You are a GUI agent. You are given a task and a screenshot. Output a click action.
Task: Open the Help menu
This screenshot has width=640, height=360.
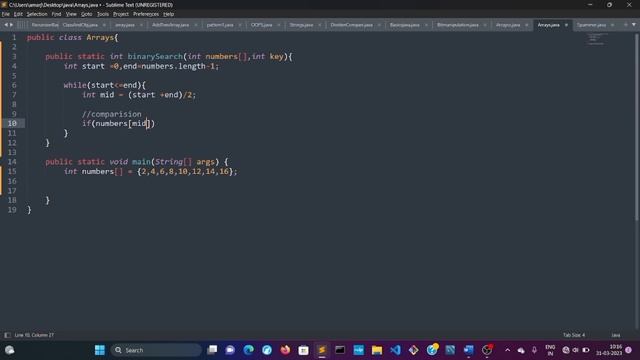pyautogui.click(x=169, y=14)
